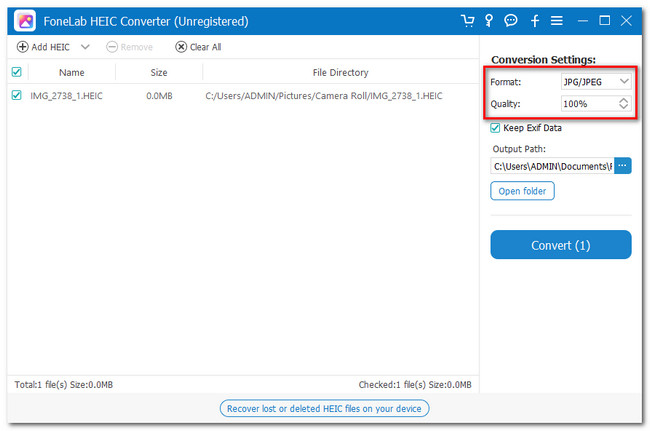Click the Quality label
The image size is (650, 431).
tap(505, 104)
